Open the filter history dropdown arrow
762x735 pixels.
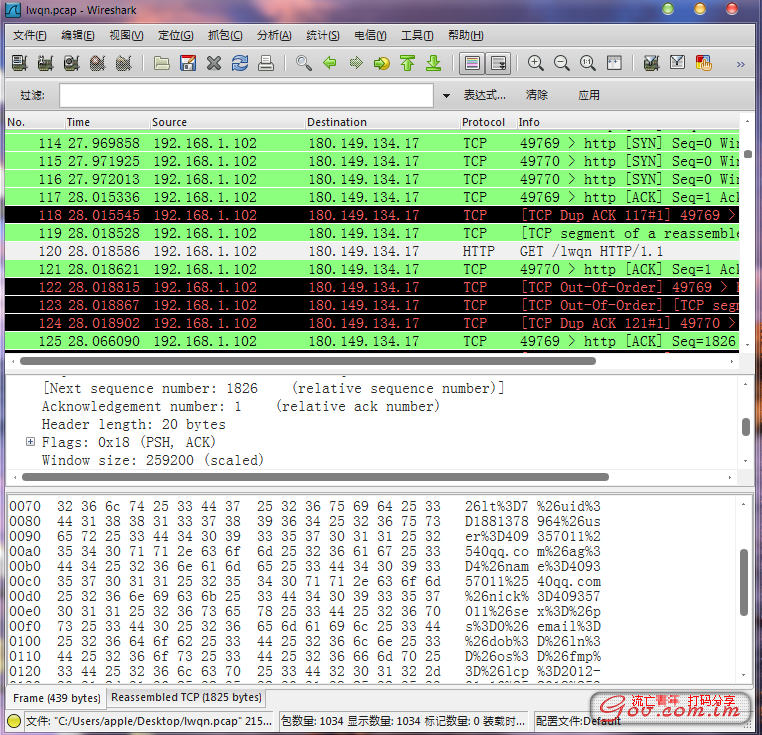coord(446,96)
